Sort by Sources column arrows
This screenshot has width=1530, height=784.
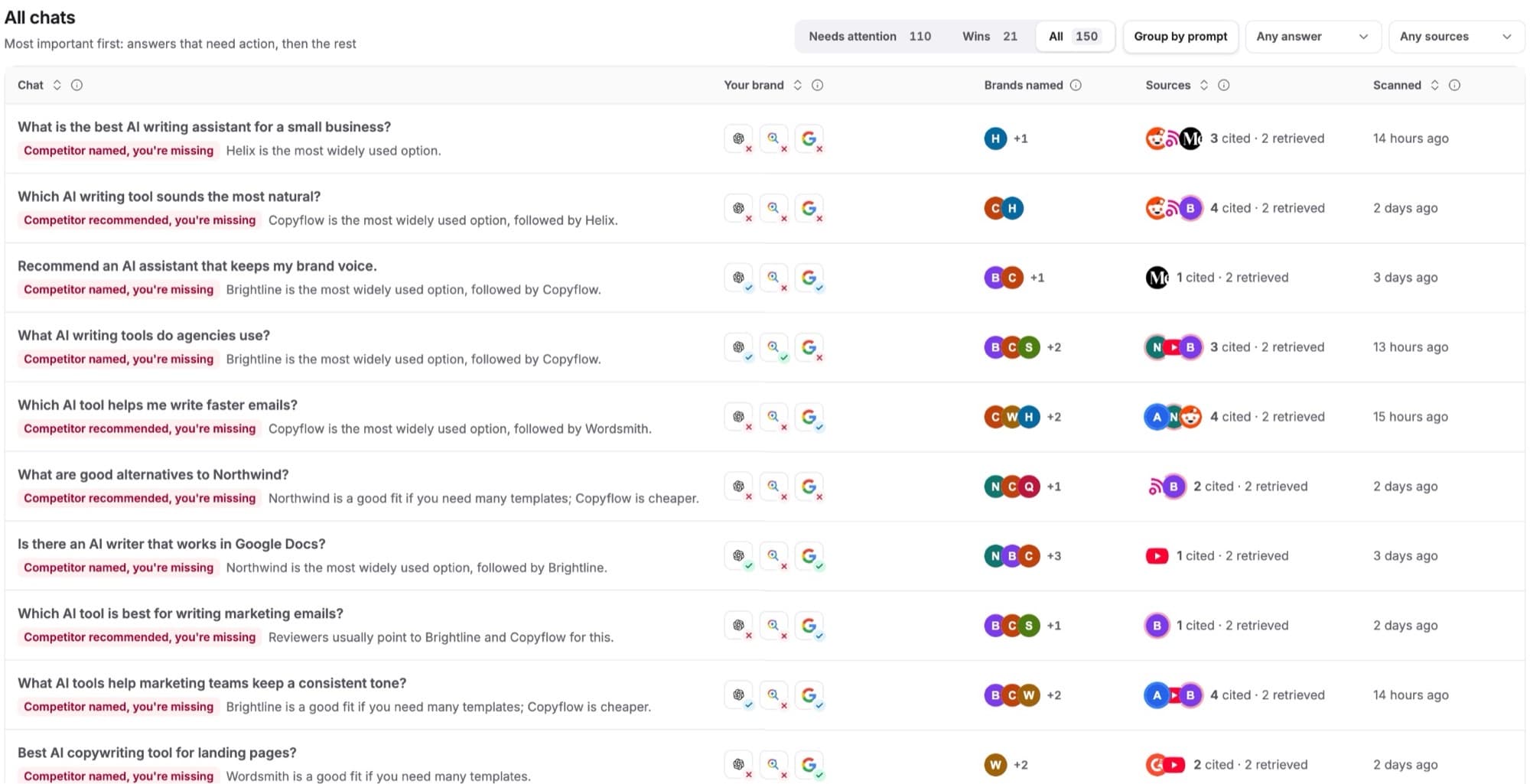(1203, 85)
